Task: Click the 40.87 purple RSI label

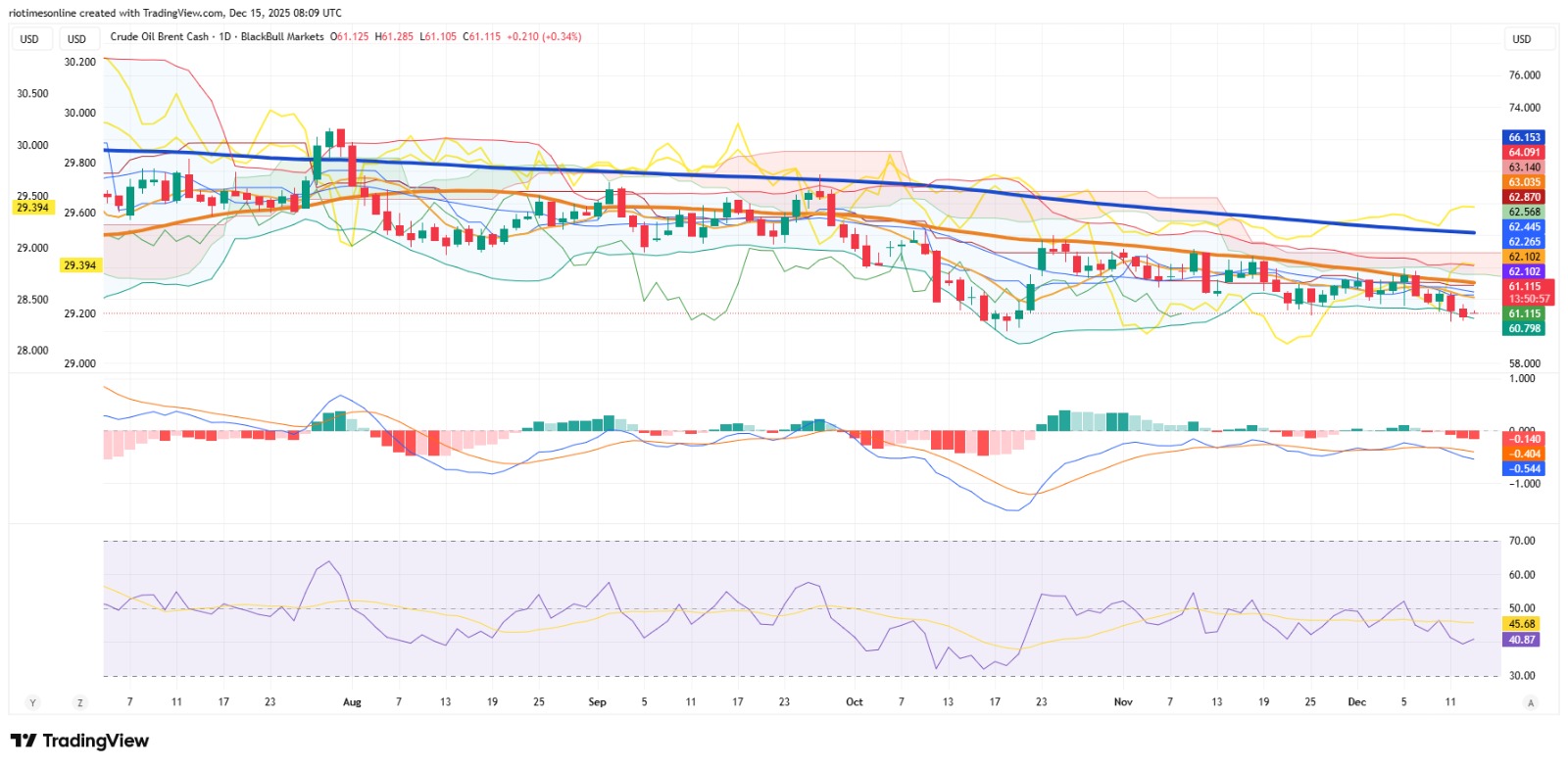Action: pos(1521,640)
